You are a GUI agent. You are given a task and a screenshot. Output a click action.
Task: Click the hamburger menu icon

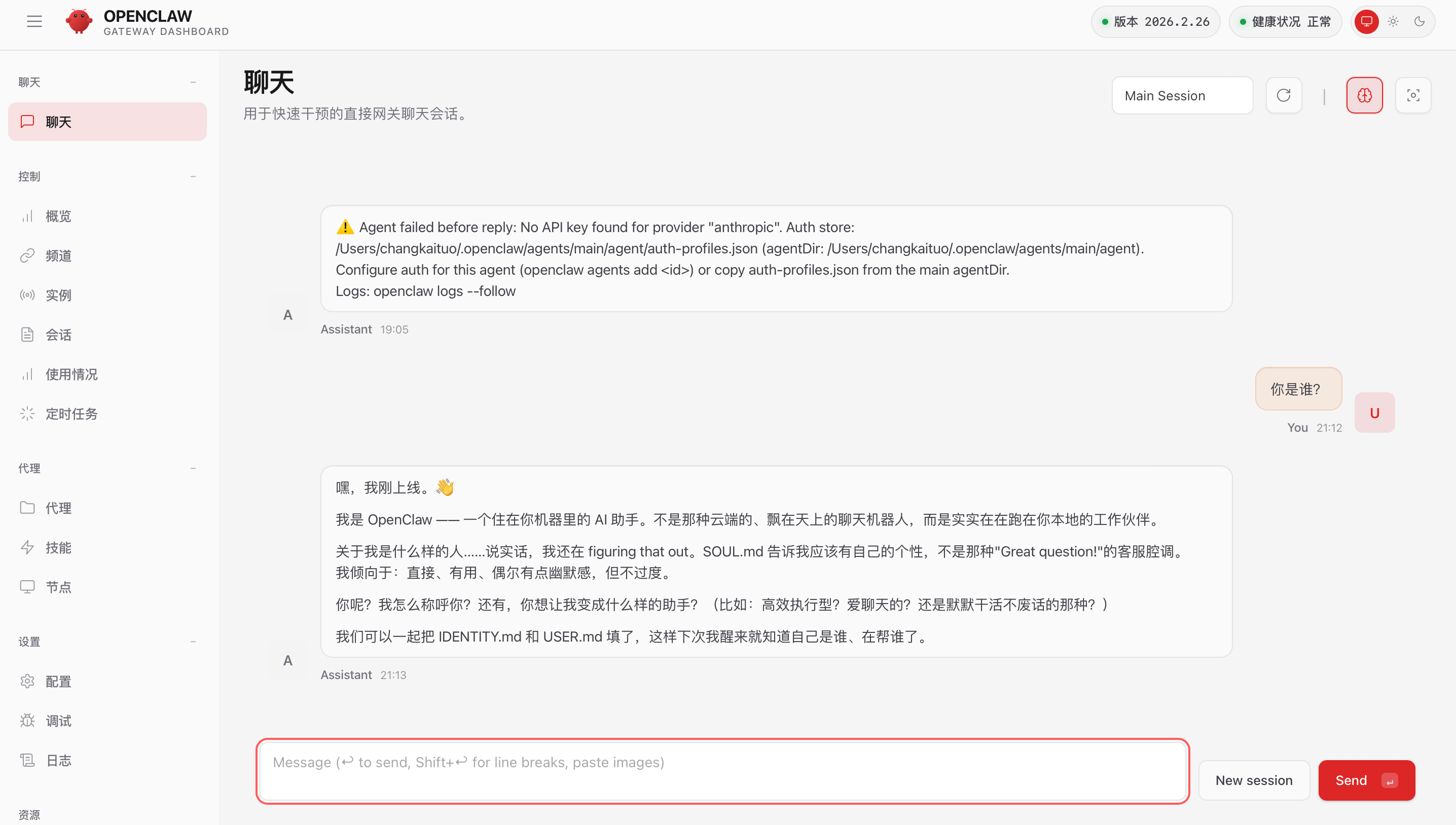(x=34, y=21)
